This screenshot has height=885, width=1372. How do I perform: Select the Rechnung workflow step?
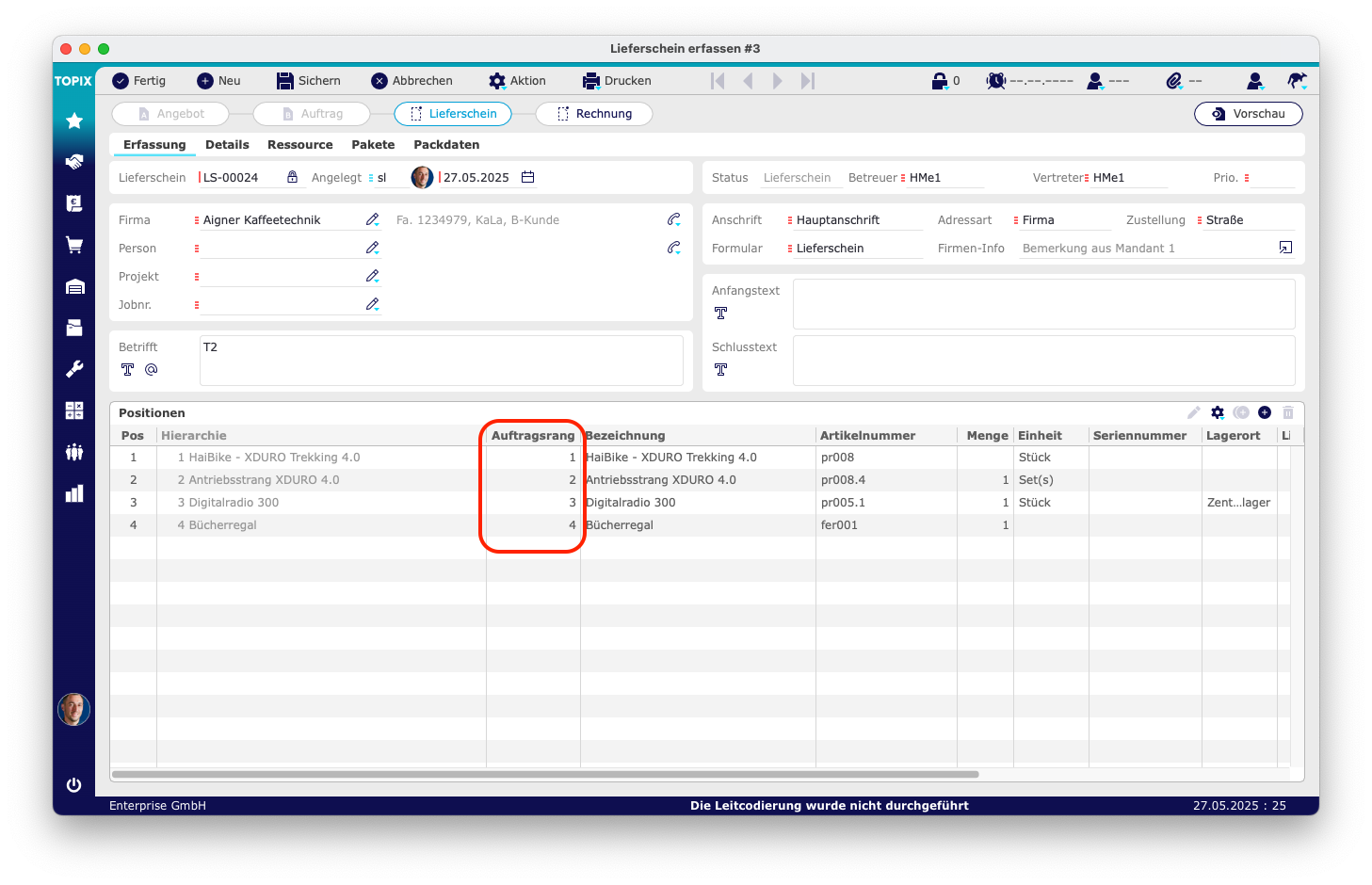pos(594,114)
